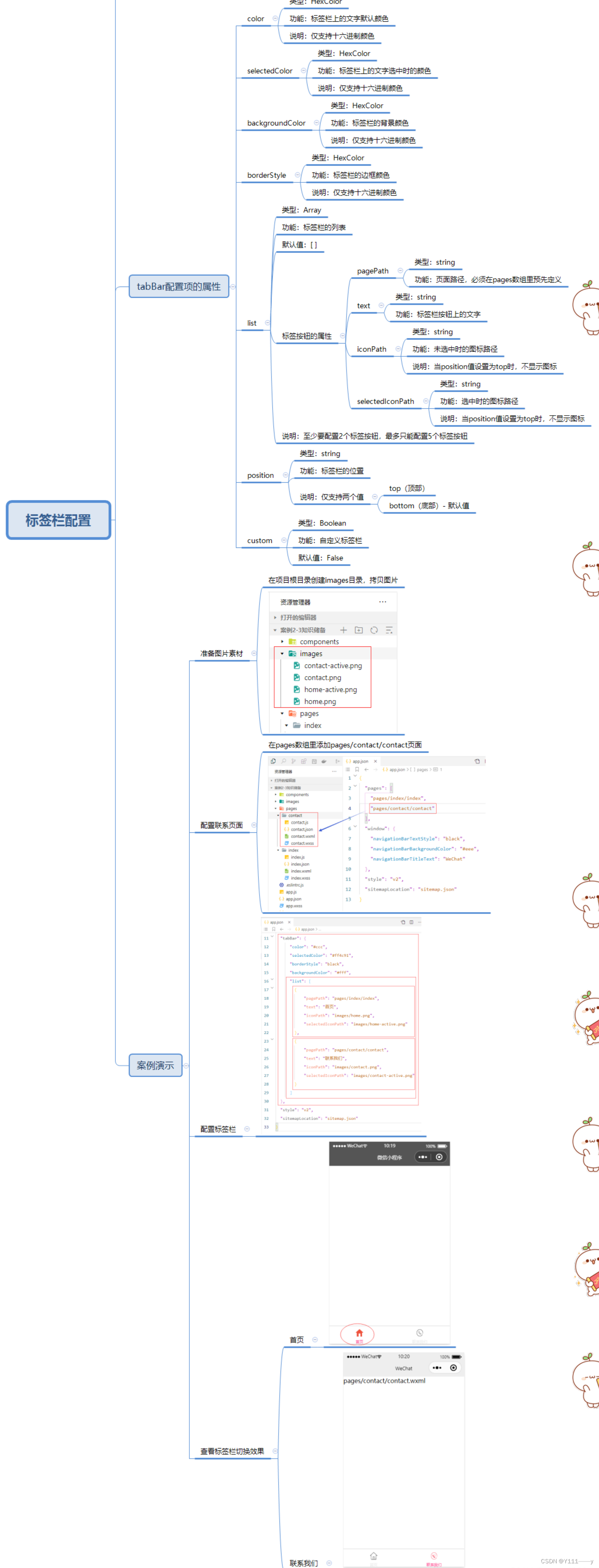Click the capsule three-dot menu in the 微信小程序 simulator
This screenshot has height=1568, width=599.
coord(423,1157)
